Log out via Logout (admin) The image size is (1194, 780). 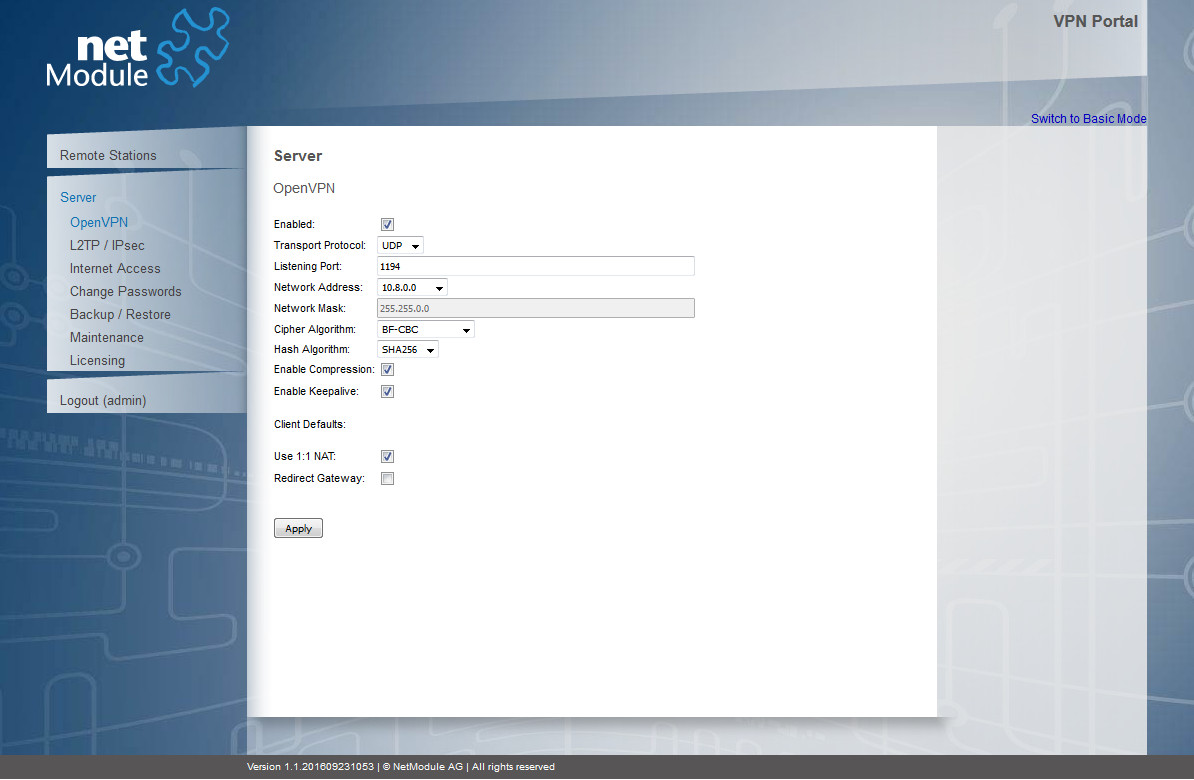[103, 401]
